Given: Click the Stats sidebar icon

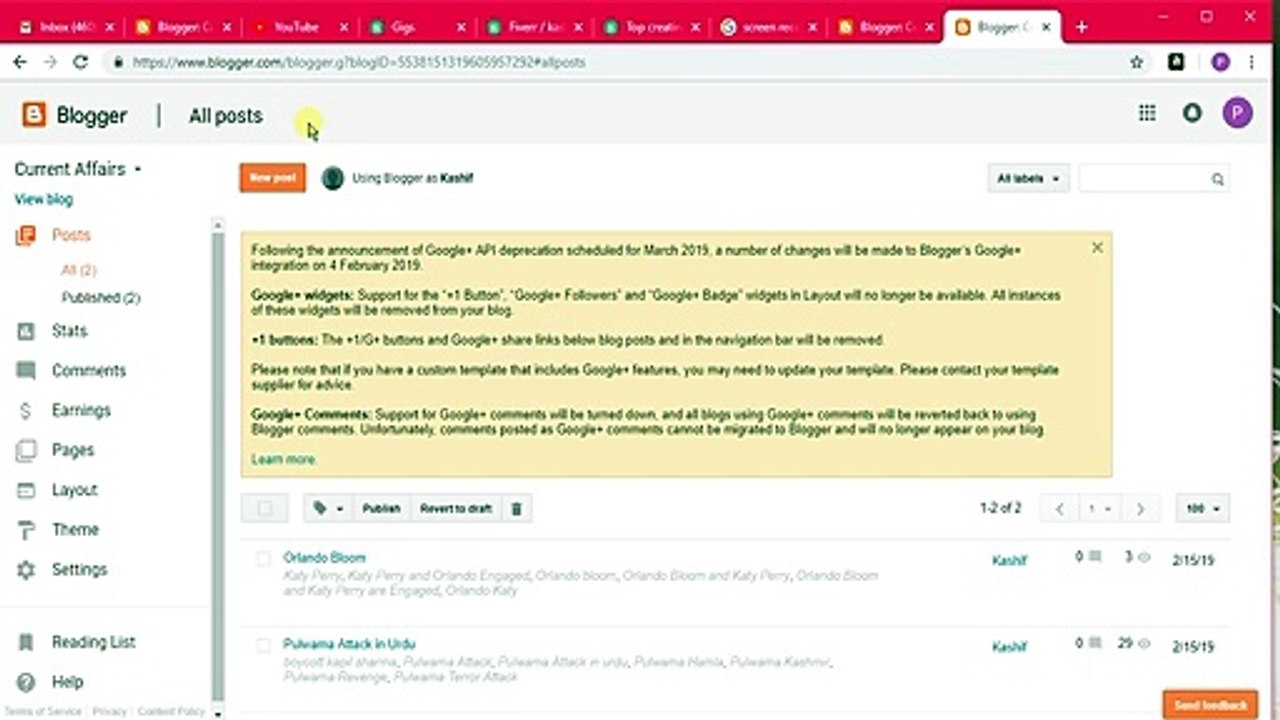Looking at the screenshot, I should click(26, 331).
